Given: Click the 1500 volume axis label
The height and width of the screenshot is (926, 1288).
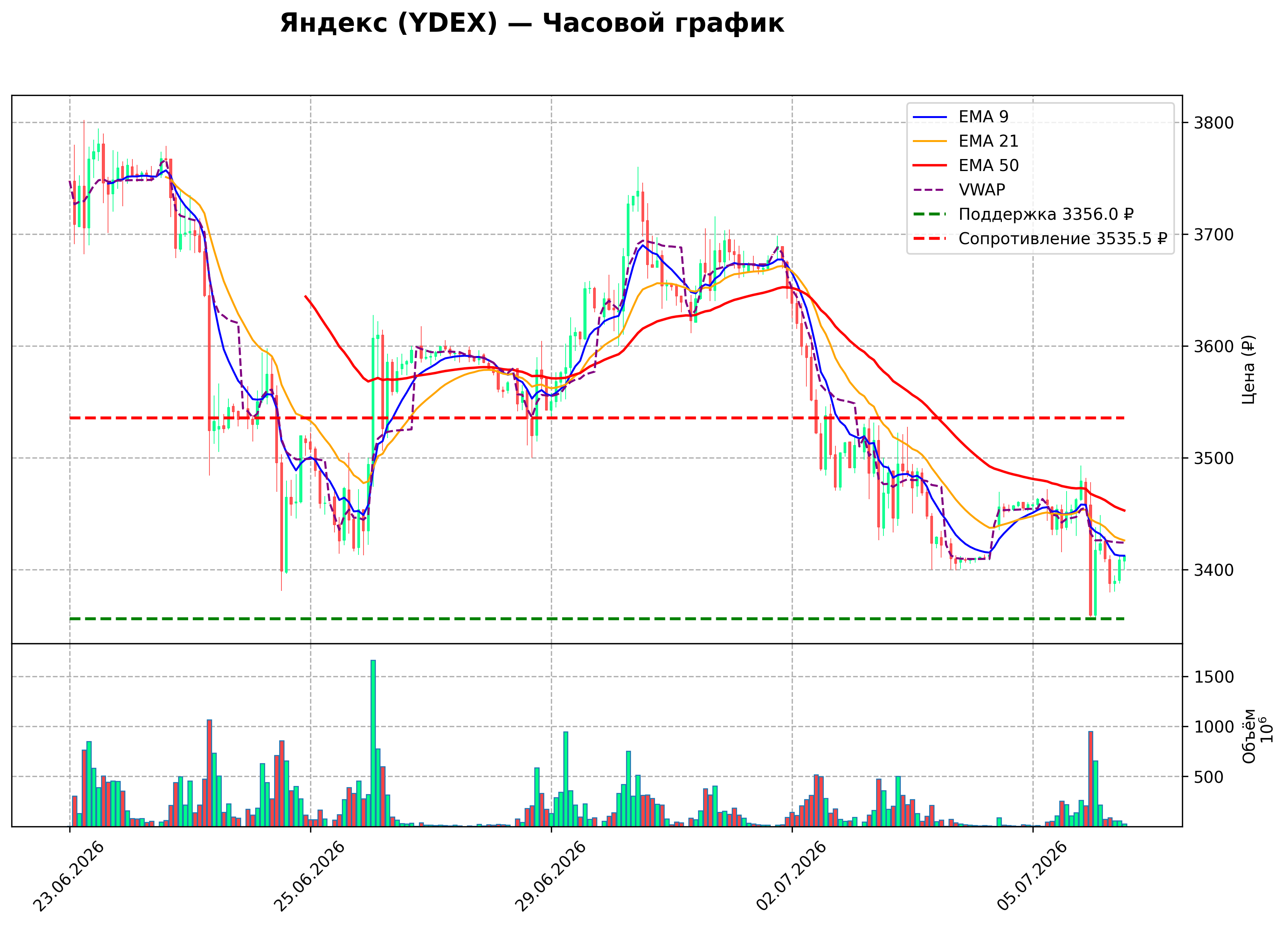Looking at the screenshot, I should pos(1214,677).
